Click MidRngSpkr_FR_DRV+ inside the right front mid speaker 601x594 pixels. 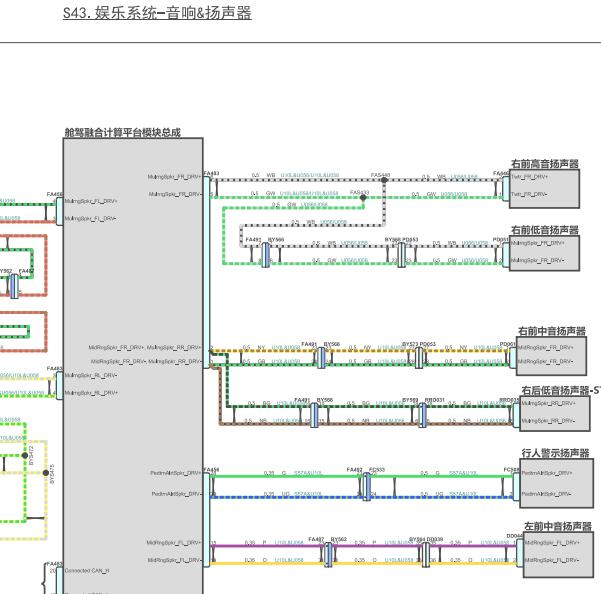tap(546, 348)
